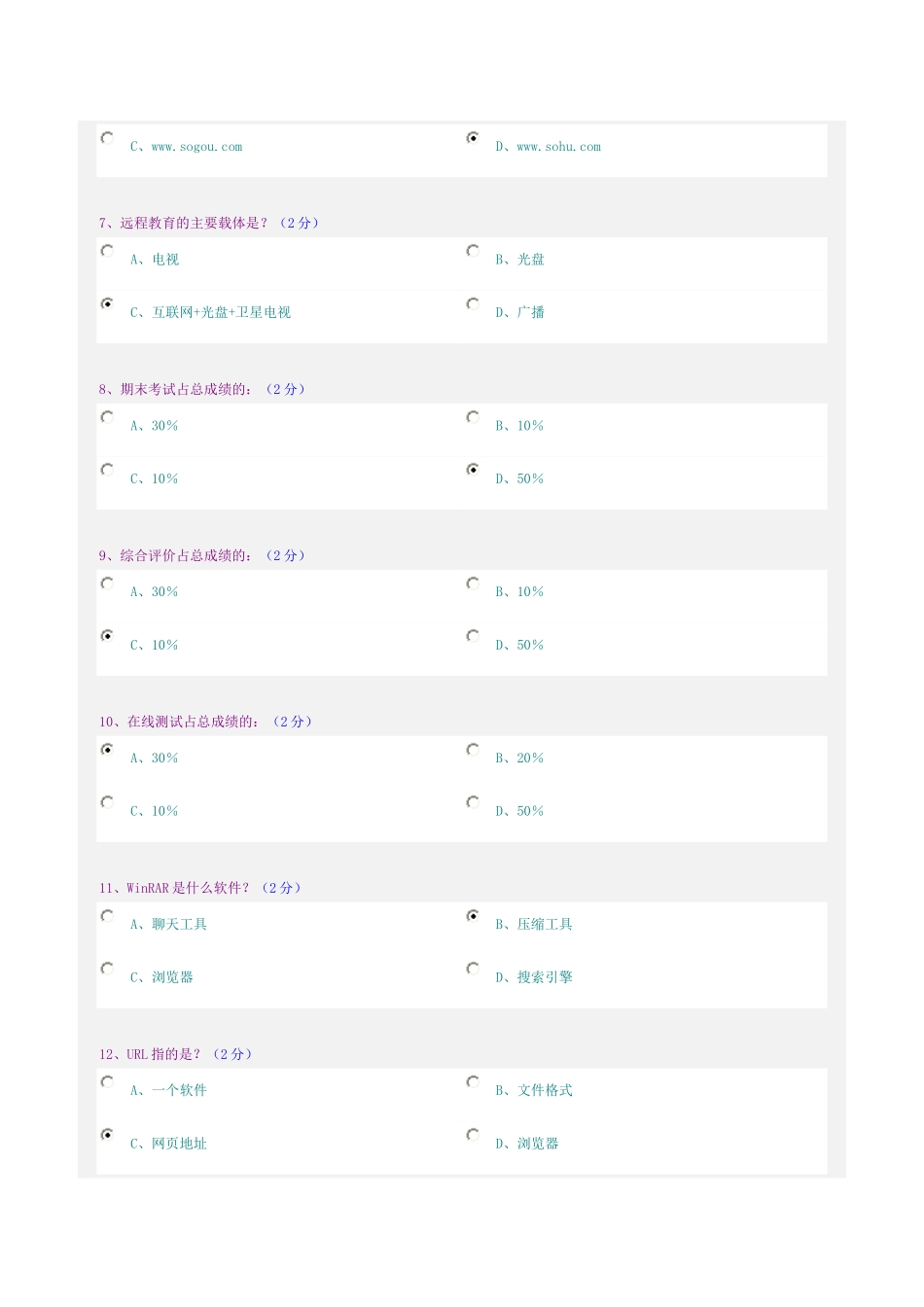Select 网页地址 radio option
The height and width of the screenshot is (1307, 924).
(107, 1135)
